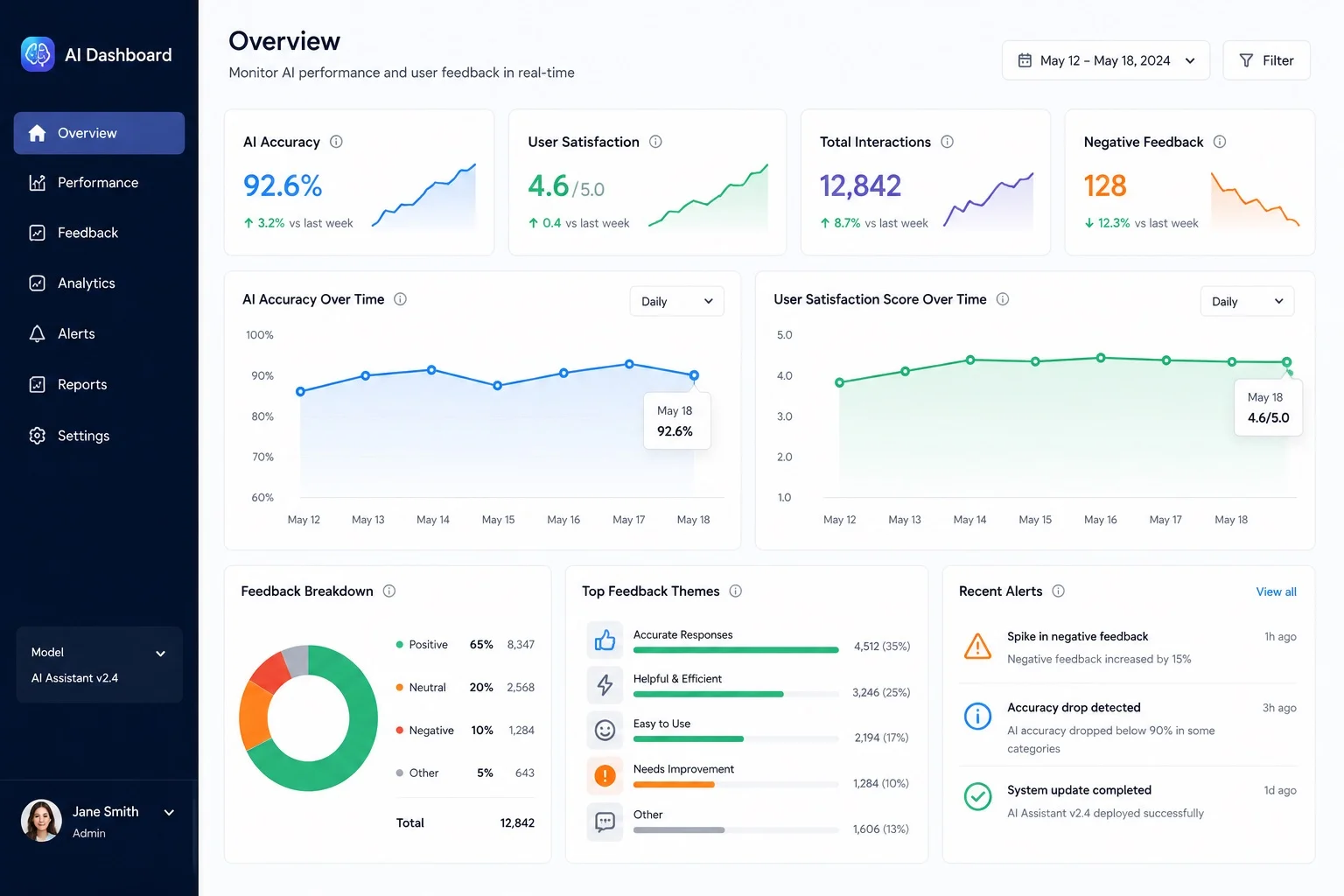Image resolution: width=1344 pixels, height=896 pixels.
Task: Click the blue info alert icon
Action: [x=977, y=717]
